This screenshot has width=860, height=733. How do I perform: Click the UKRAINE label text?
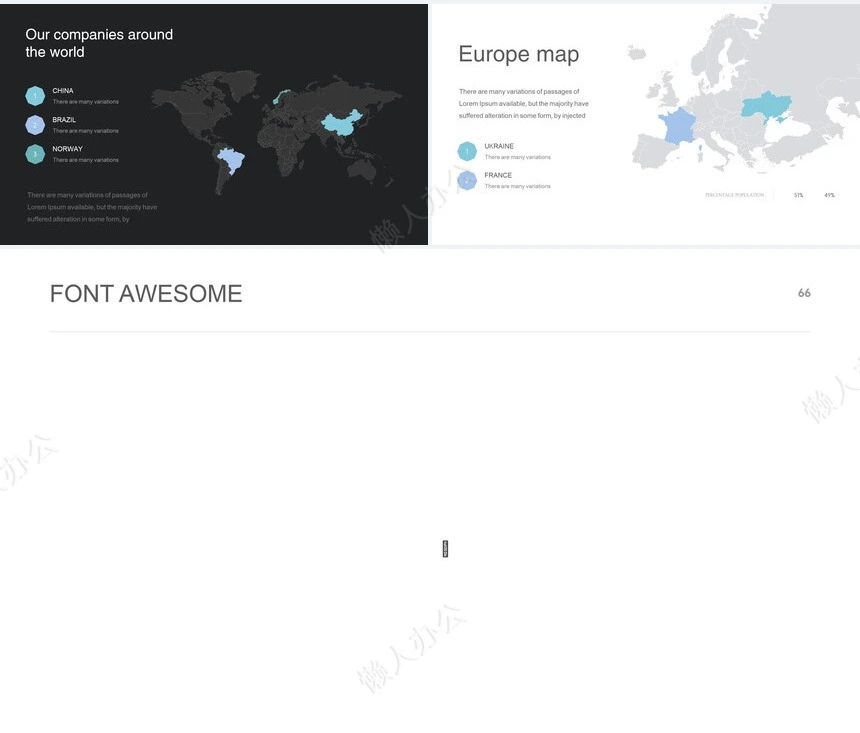pyautogui.click(x=499, y=146)
